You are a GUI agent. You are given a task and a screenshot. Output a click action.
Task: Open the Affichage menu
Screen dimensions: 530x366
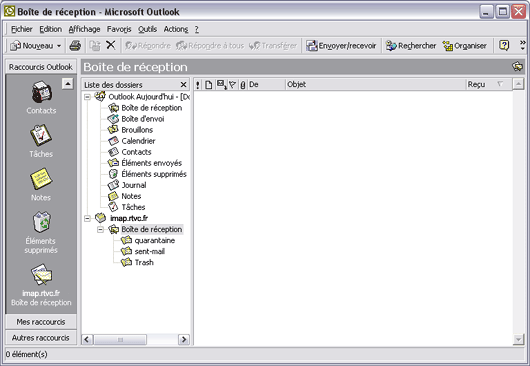click(x=84, y=29)
